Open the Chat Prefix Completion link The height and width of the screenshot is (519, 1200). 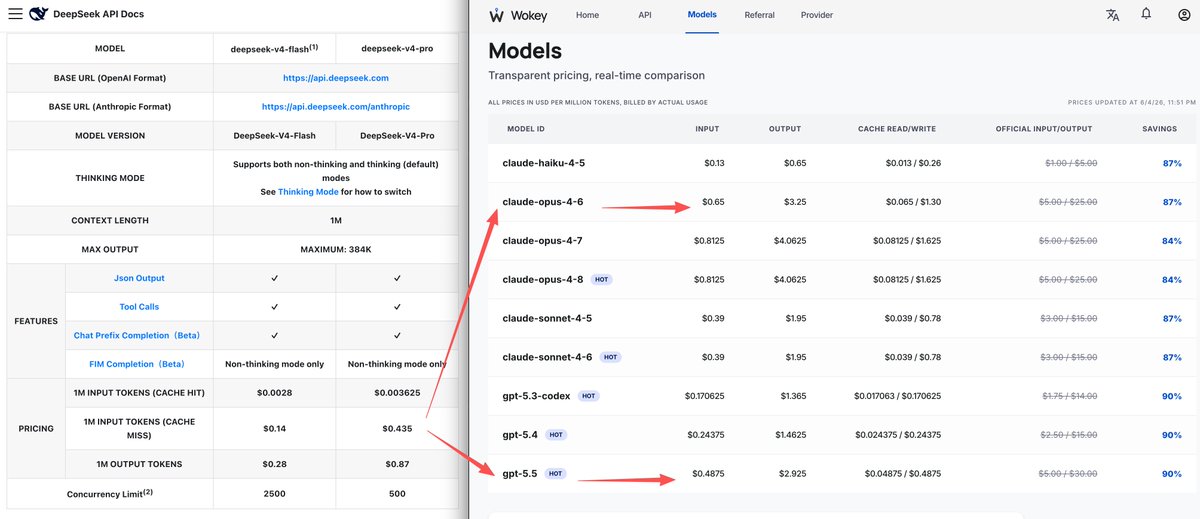(139, 336)
